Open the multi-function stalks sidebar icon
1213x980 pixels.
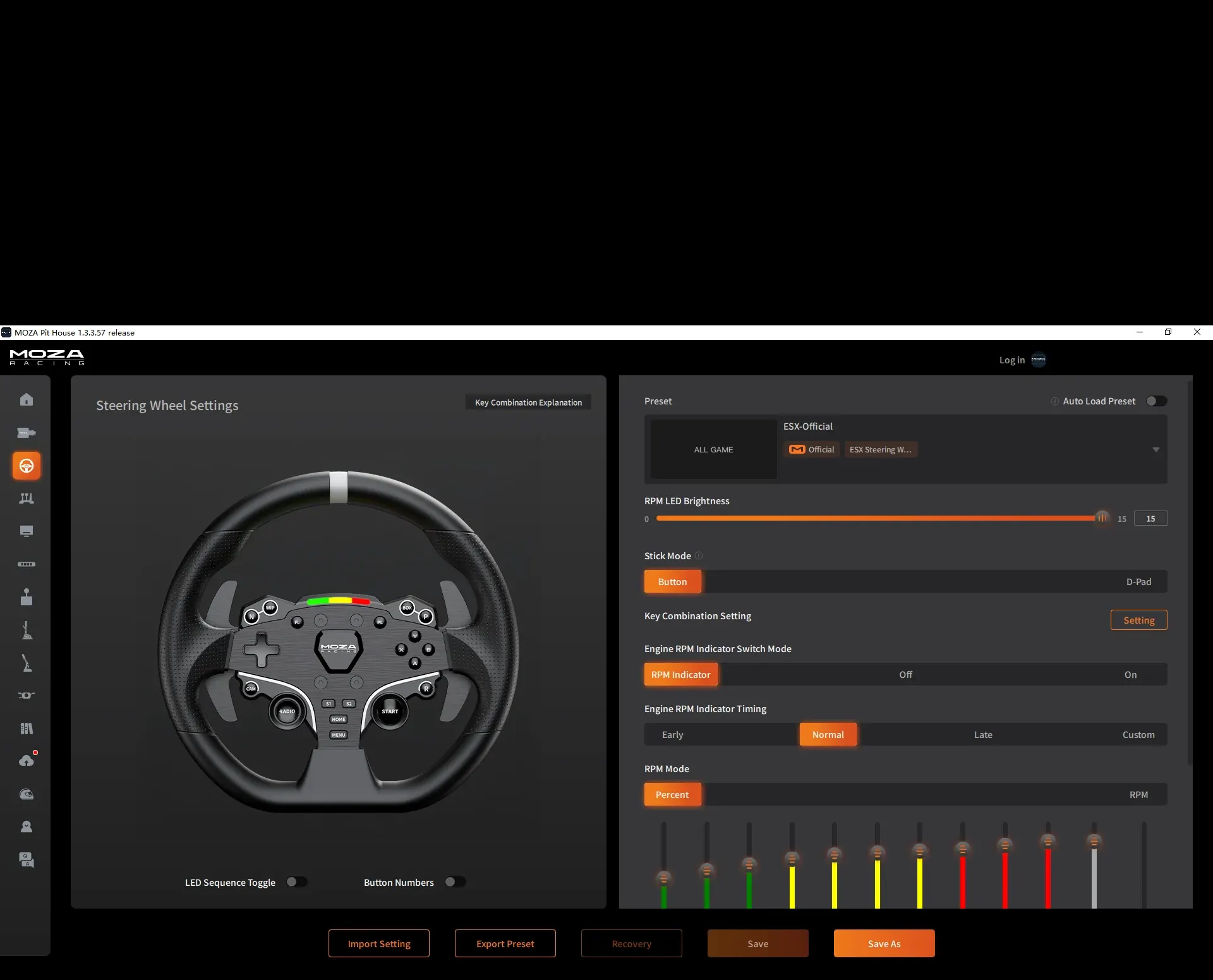point(26,696)
